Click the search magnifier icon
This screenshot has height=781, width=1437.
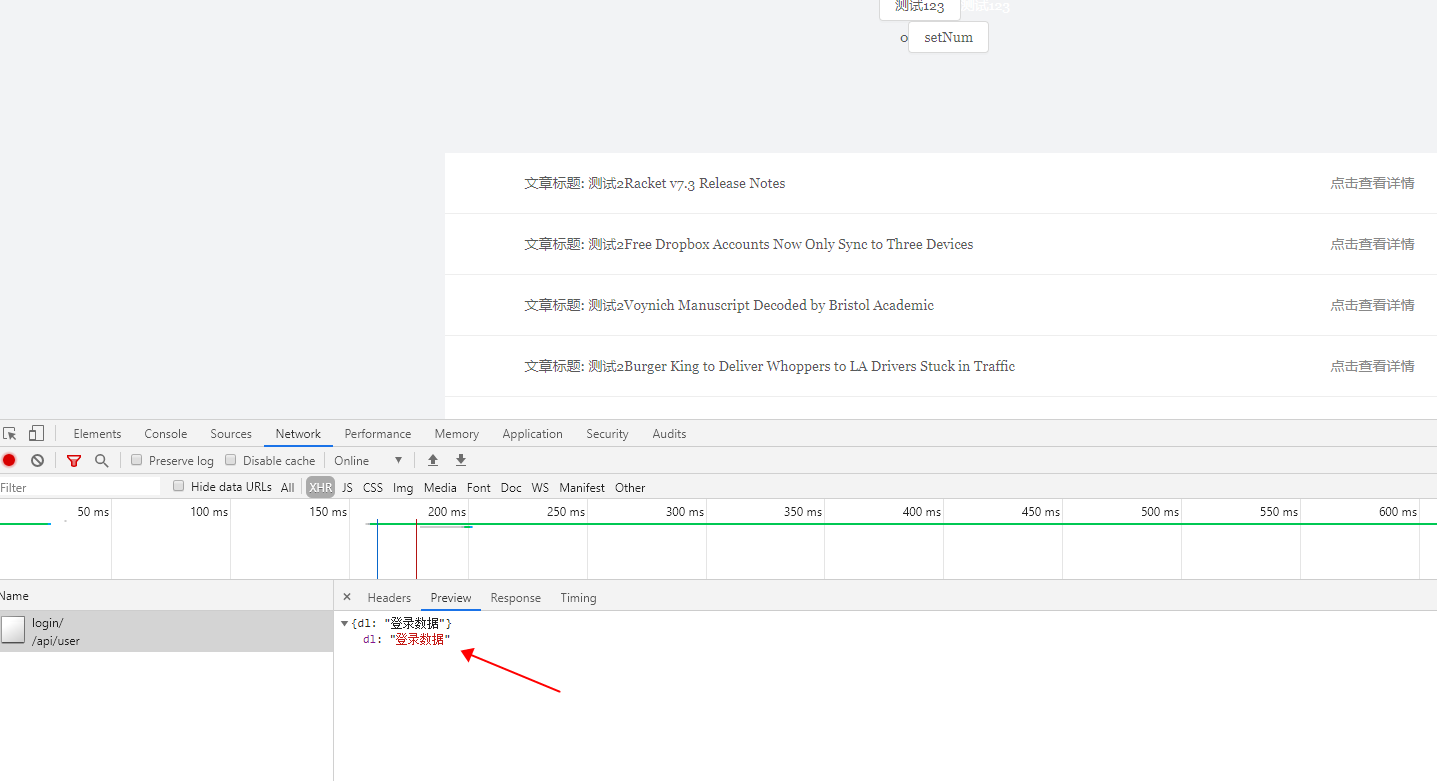pyautogui.click(x=102, y=460)
